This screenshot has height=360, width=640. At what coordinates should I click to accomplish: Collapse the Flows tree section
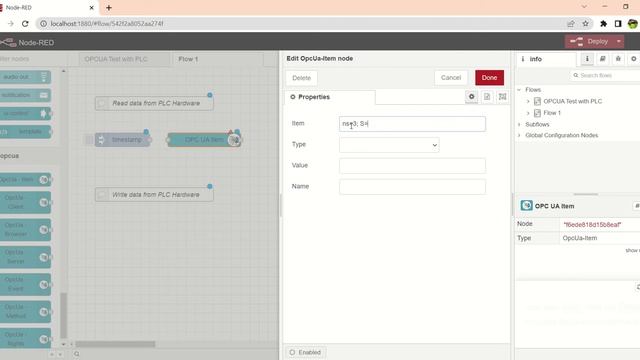pyautogui.click(x=520, y=89)
